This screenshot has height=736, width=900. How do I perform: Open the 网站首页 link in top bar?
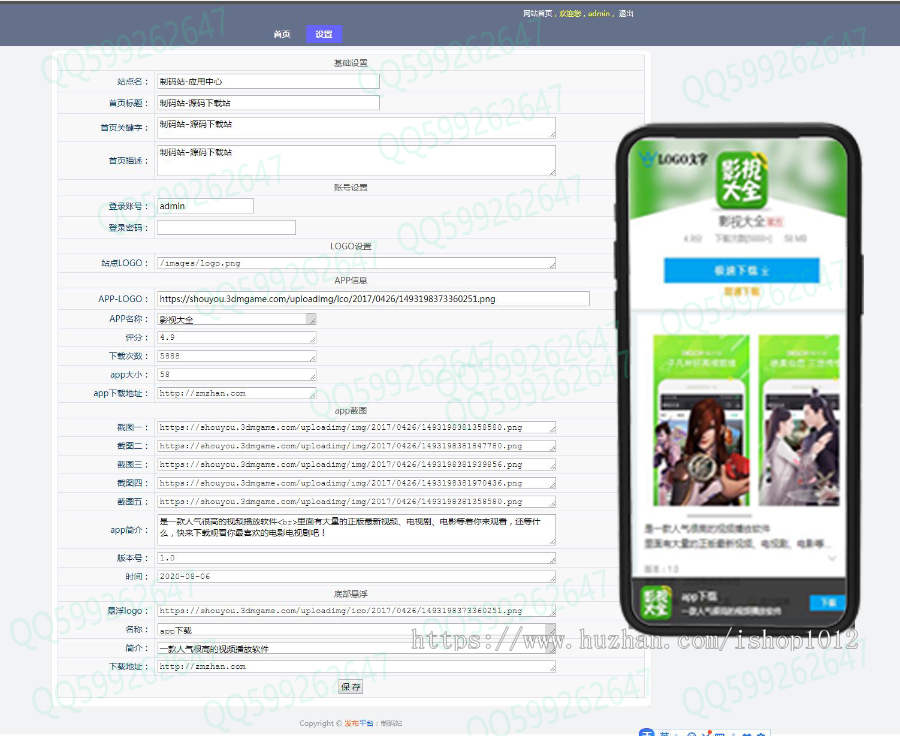pyautogui.click(x=538, y=14)
